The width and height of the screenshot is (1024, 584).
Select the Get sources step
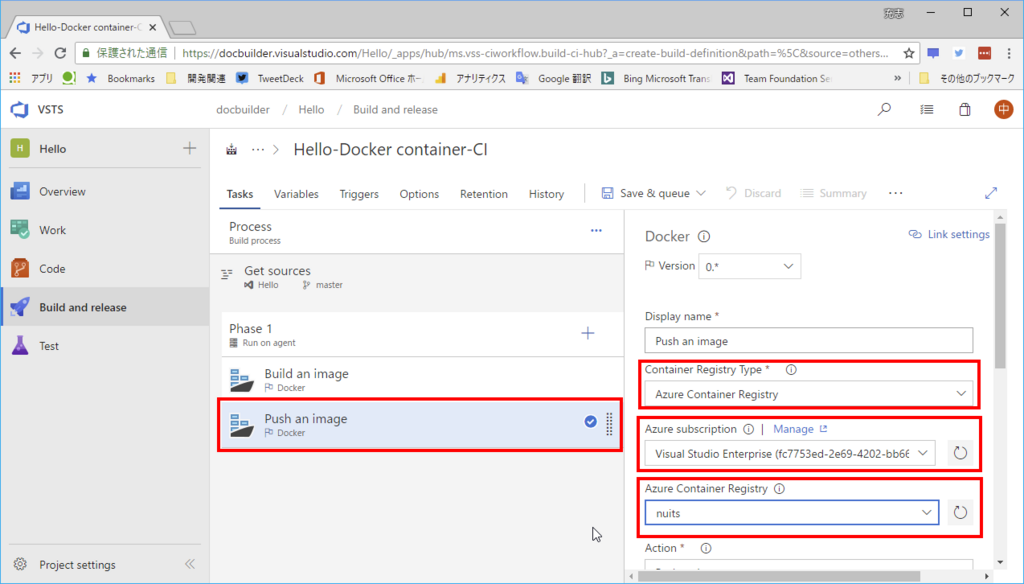pyautogui.click(x=418, y=276)
